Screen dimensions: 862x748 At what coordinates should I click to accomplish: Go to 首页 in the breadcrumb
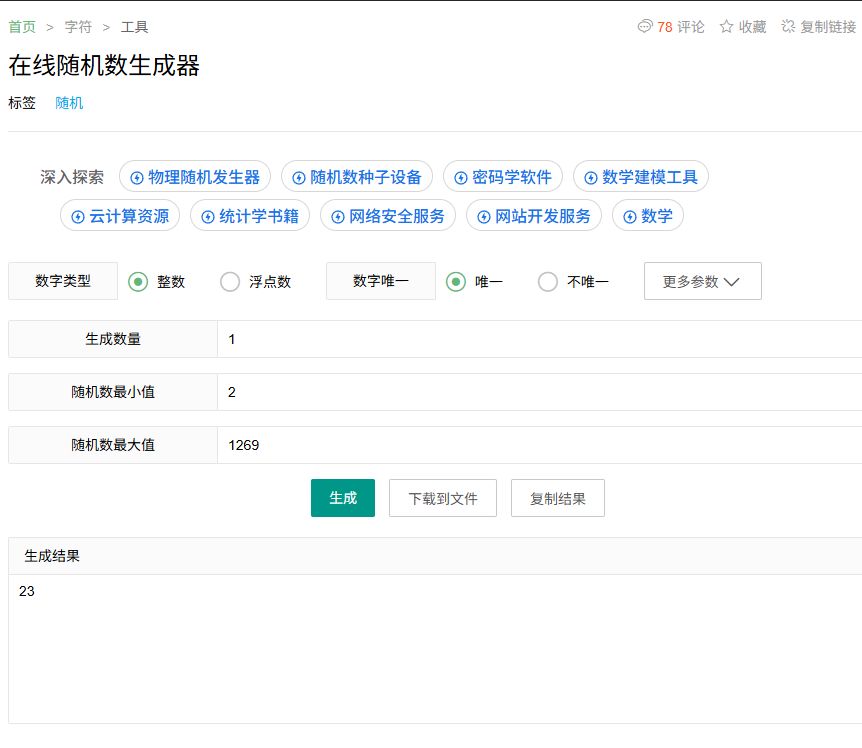[22, 27]
